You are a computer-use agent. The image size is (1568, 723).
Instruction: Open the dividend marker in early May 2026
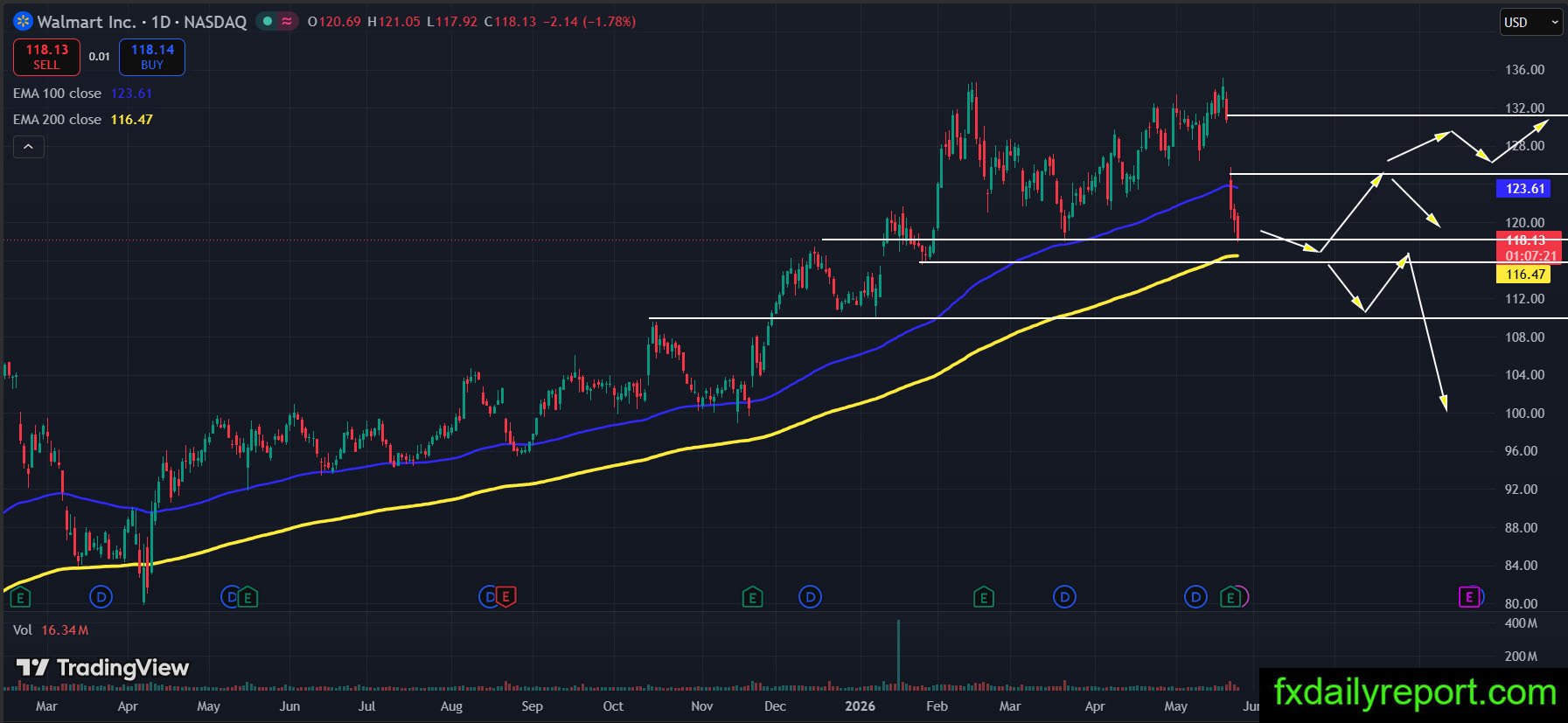tap(1195, 597)
